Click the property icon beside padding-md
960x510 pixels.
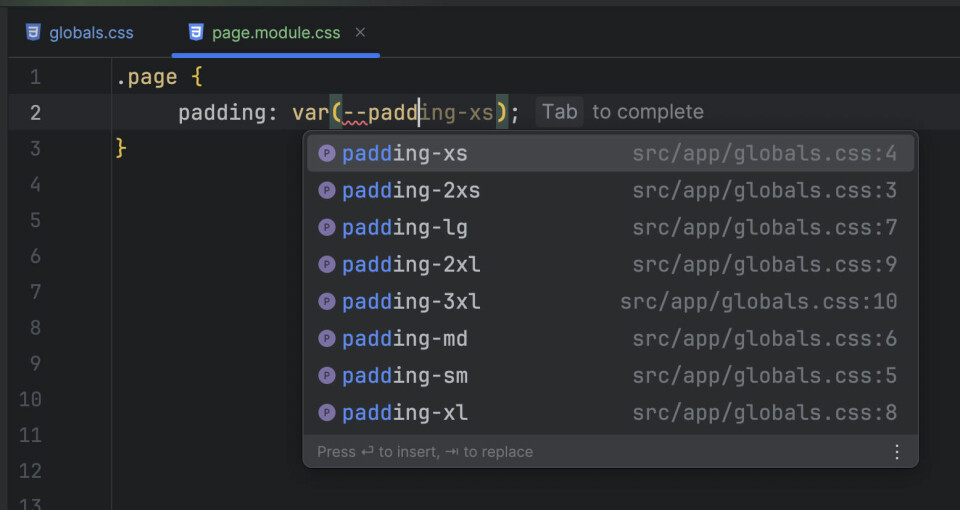coord(327,339)
